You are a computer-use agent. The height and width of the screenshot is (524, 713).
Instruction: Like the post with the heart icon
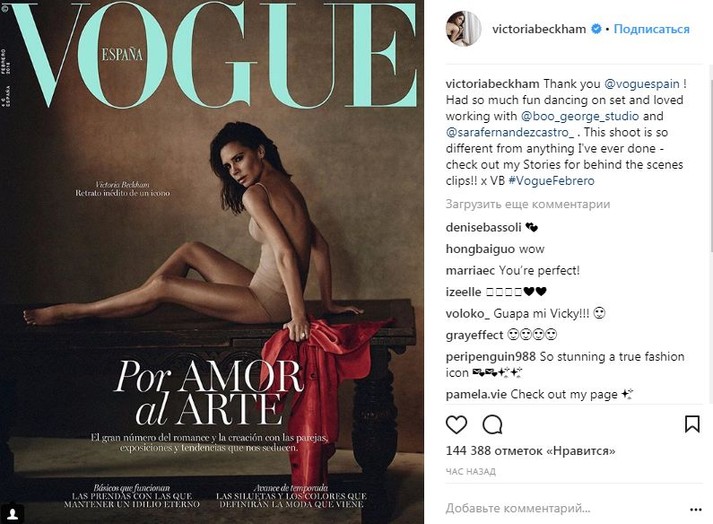coord(456,424)
